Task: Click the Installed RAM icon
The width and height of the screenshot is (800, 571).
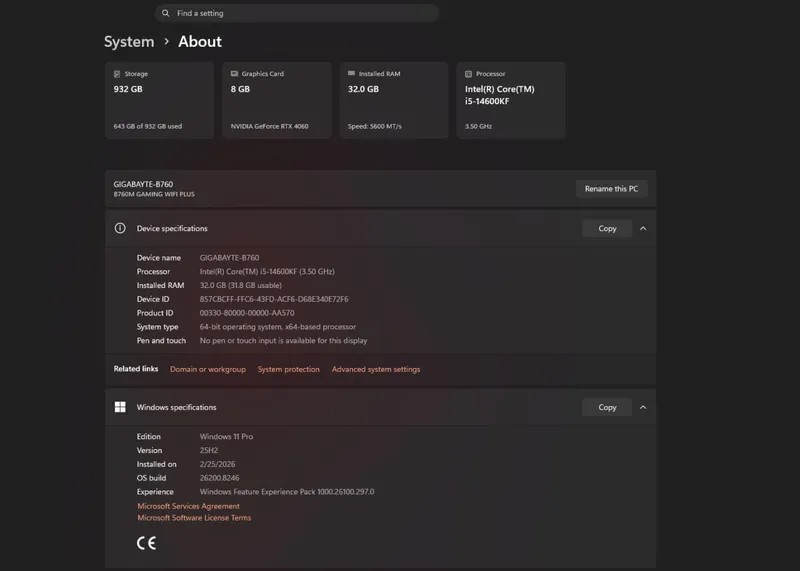Action: tap(351, 73)
